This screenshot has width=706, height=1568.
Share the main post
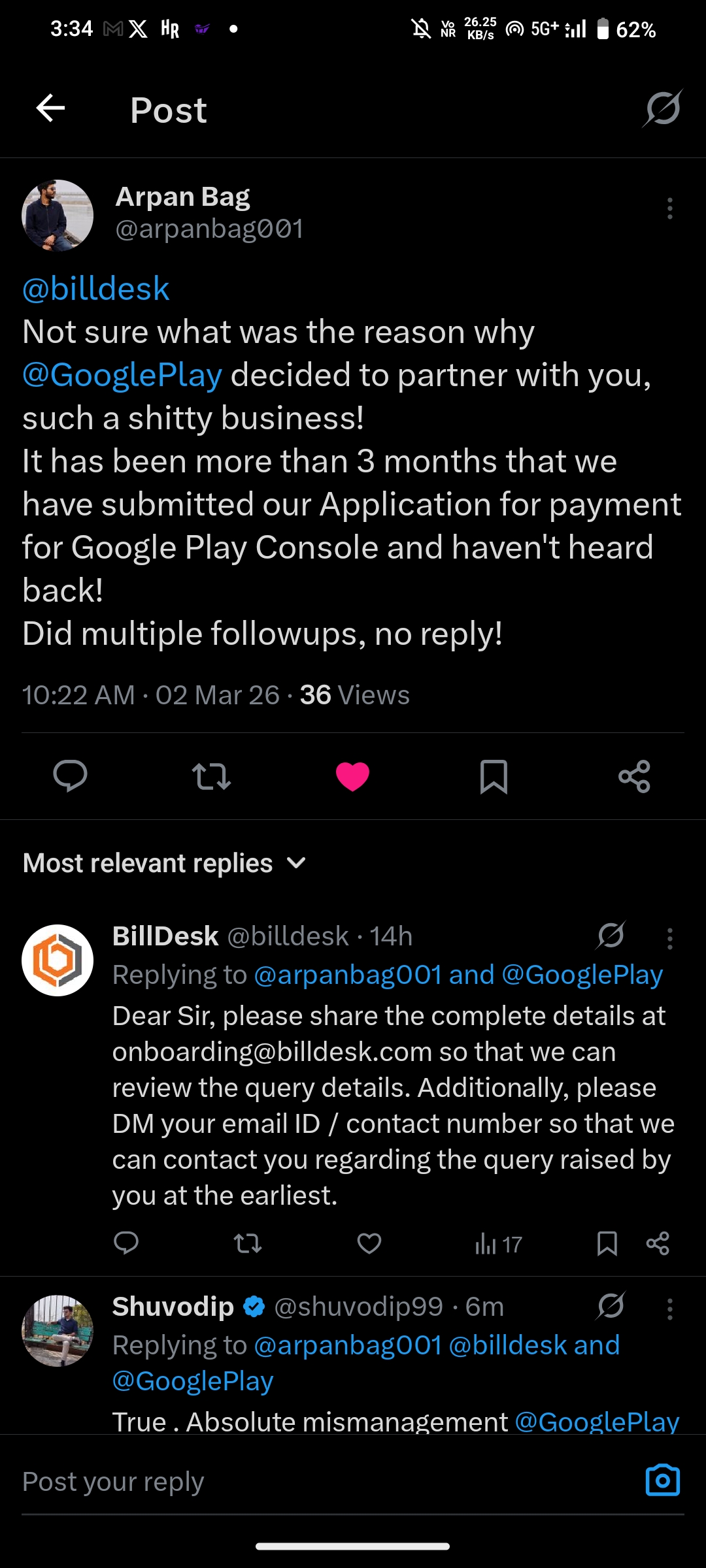coord(634,776)
